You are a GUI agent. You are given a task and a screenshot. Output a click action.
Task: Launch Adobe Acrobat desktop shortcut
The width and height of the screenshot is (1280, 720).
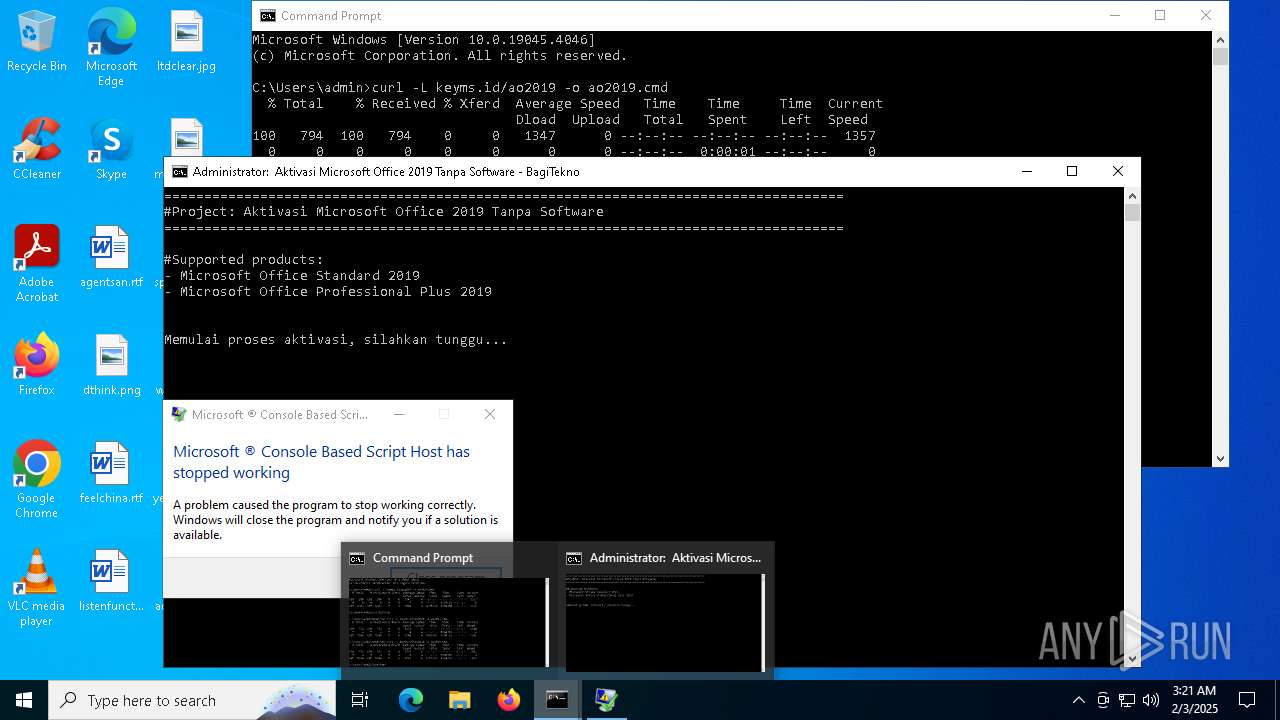37,264
